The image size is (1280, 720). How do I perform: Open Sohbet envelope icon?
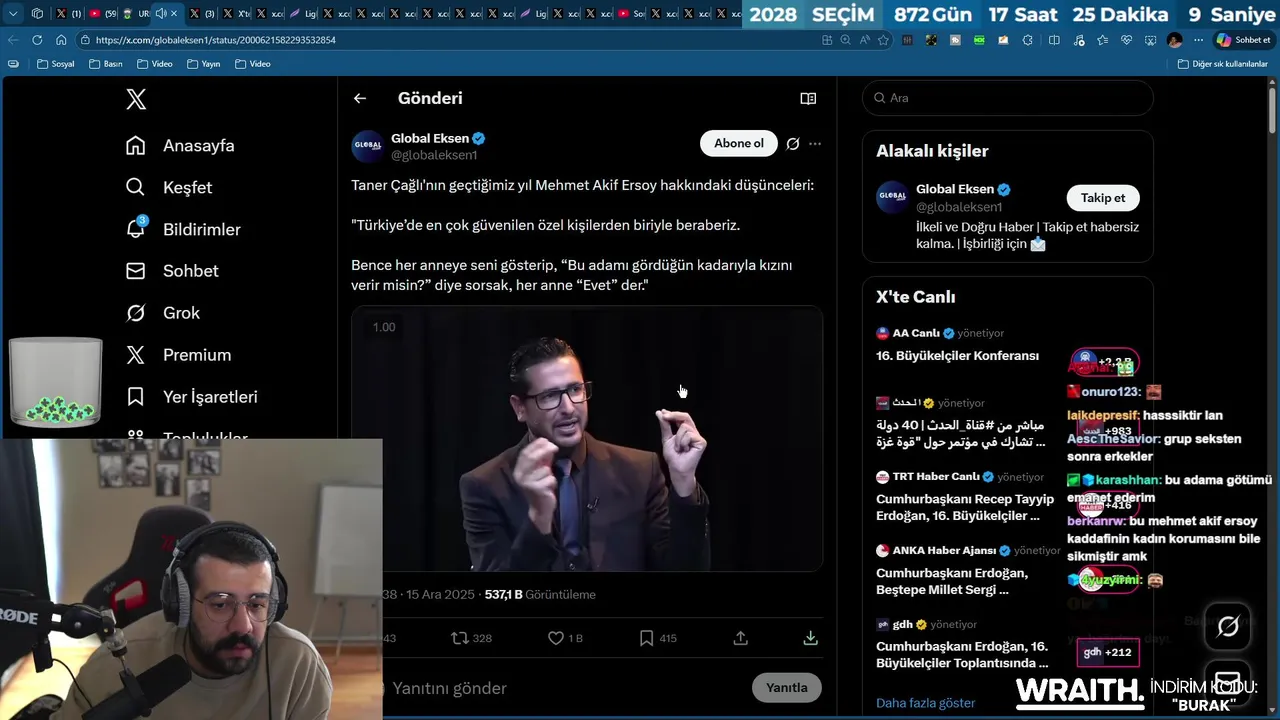tap(136, 271)
